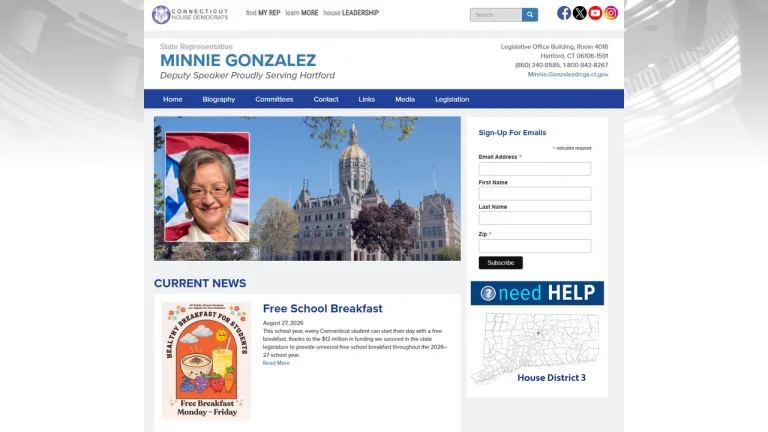Click the search magnifier button

(529, 15)
